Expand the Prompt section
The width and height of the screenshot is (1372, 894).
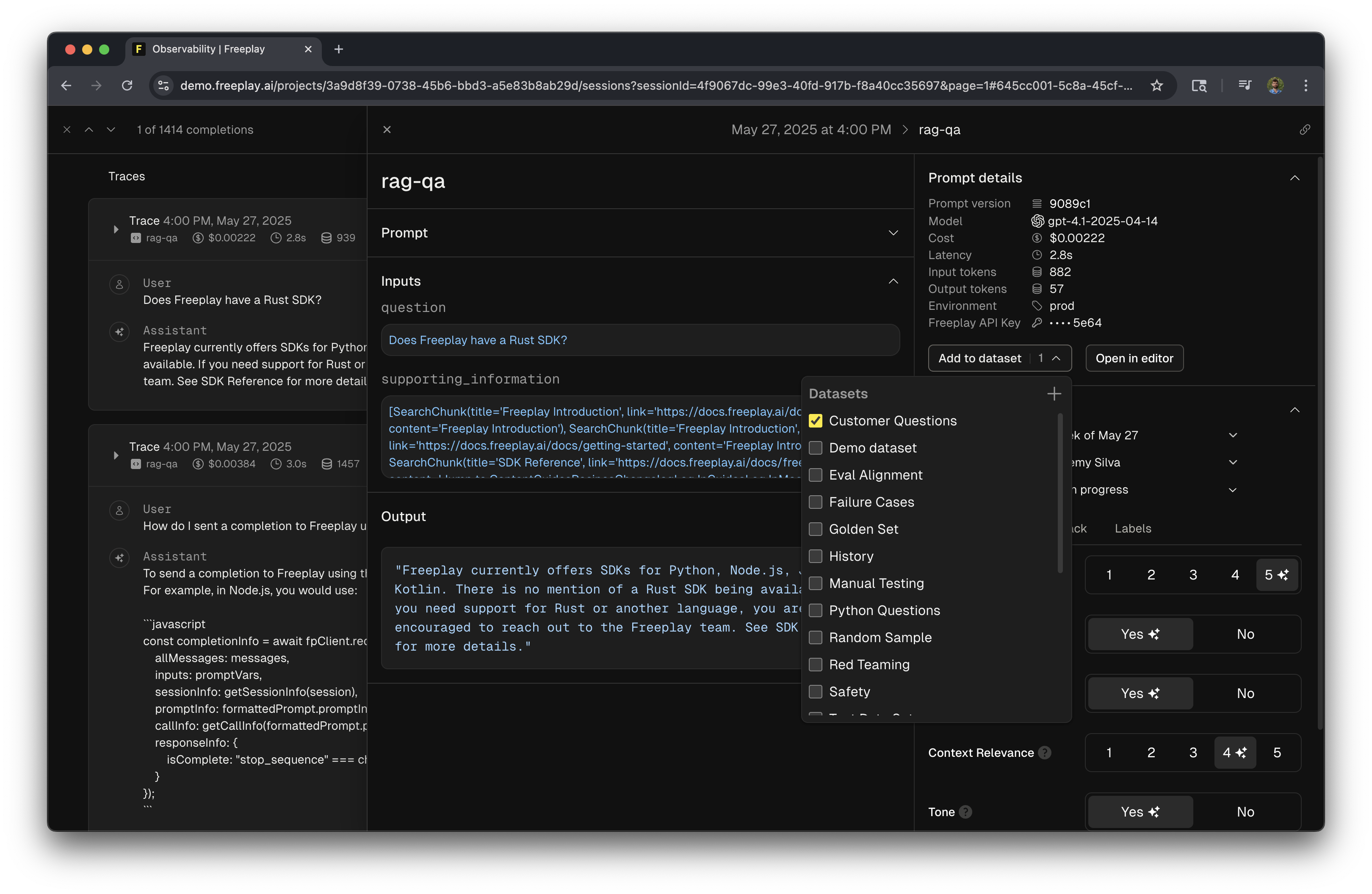(893, 233)
